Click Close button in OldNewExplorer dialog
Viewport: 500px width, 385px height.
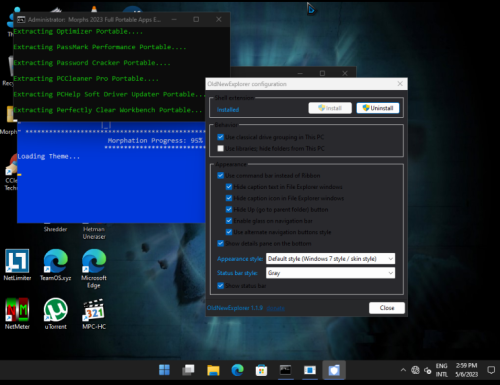coord(387,308)
